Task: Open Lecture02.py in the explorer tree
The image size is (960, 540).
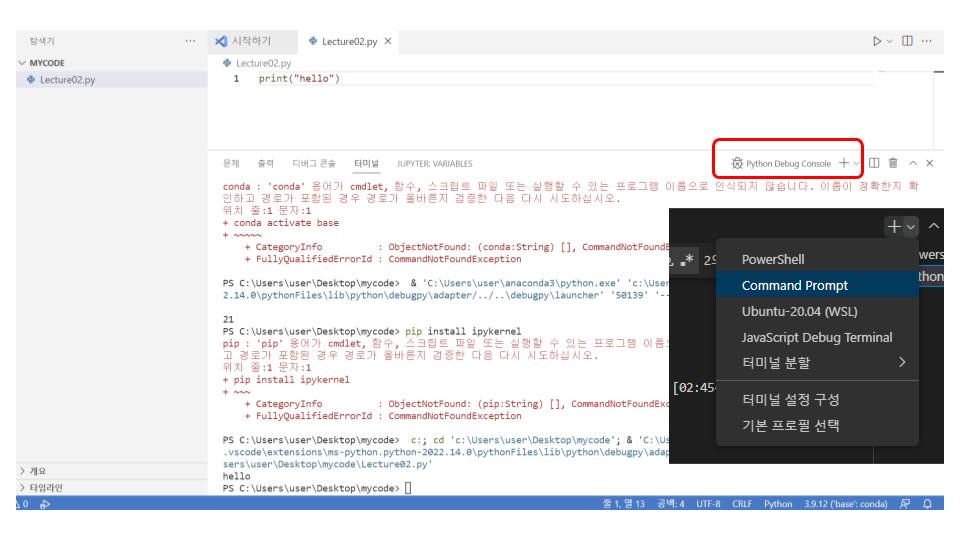Action: (67, 80)
